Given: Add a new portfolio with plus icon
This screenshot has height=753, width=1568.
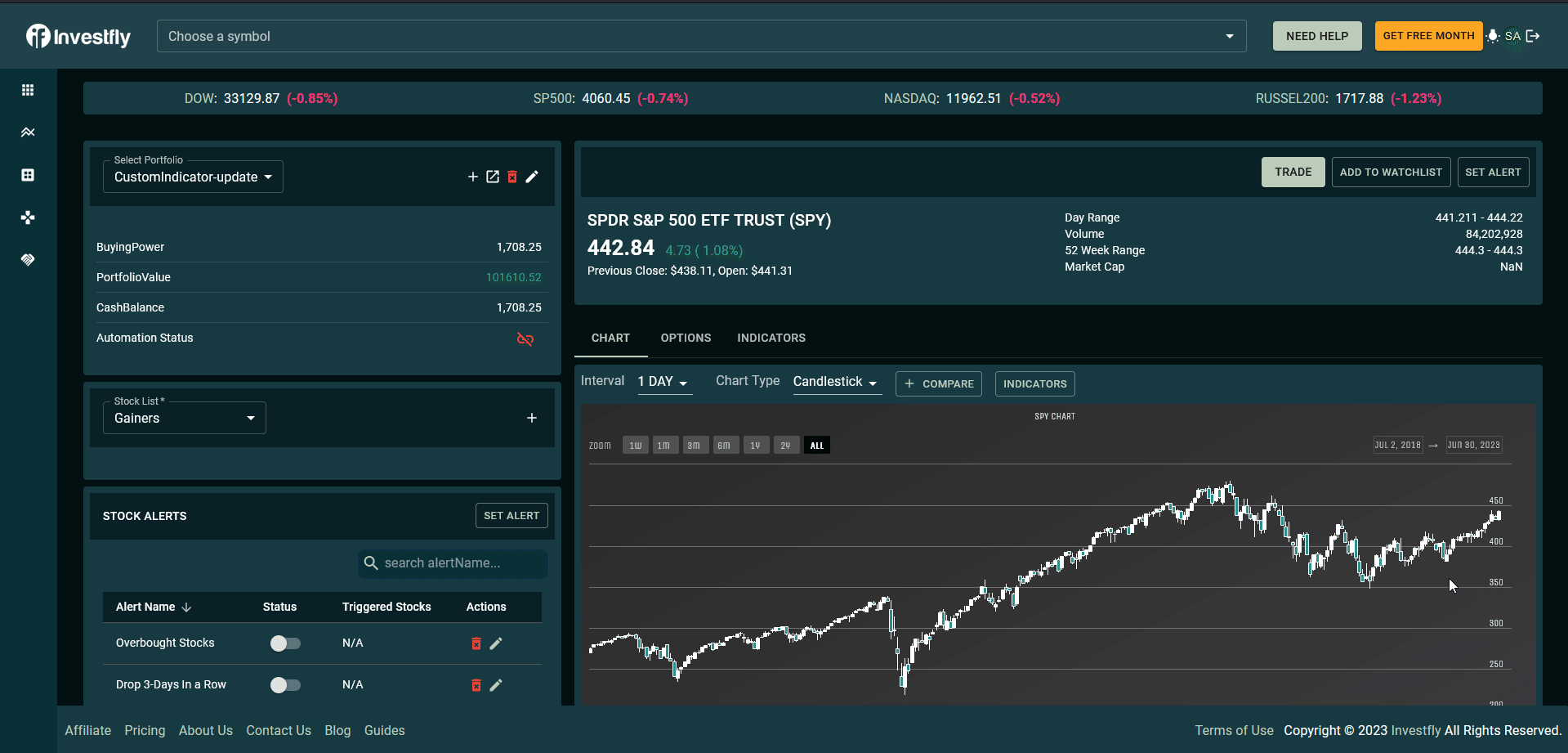Looking at the screenshot, I should point(472,177).
